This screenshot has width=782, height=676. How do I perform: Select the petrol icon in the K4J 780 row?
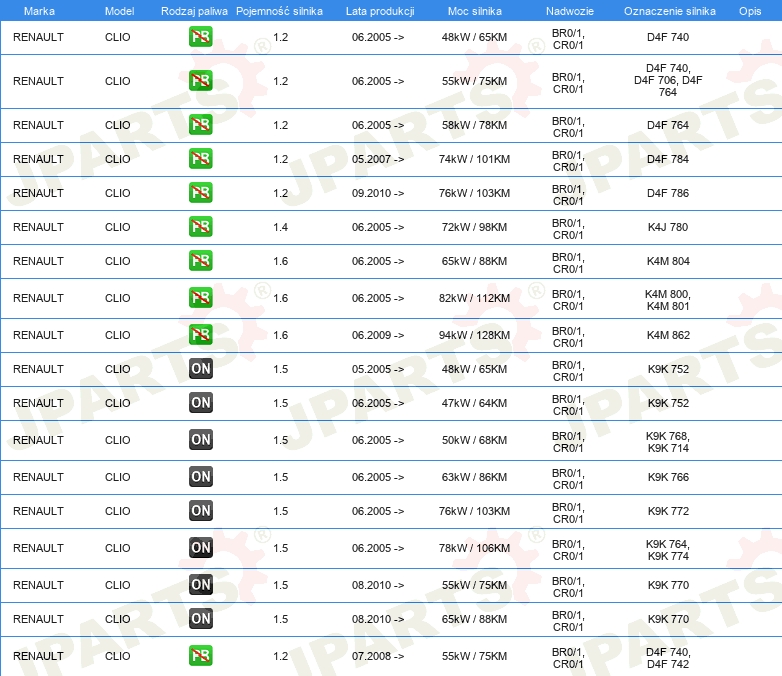click(x=200, y=226)
